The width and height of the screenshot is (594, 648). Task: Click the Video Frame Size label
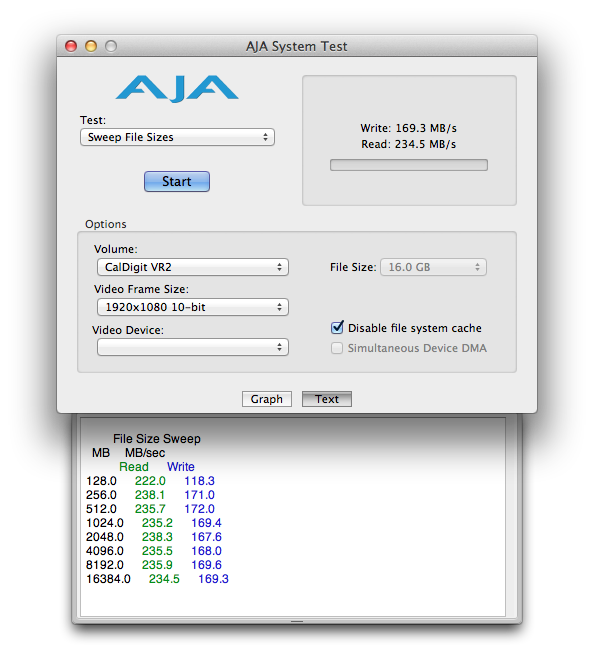click(141, 289)
